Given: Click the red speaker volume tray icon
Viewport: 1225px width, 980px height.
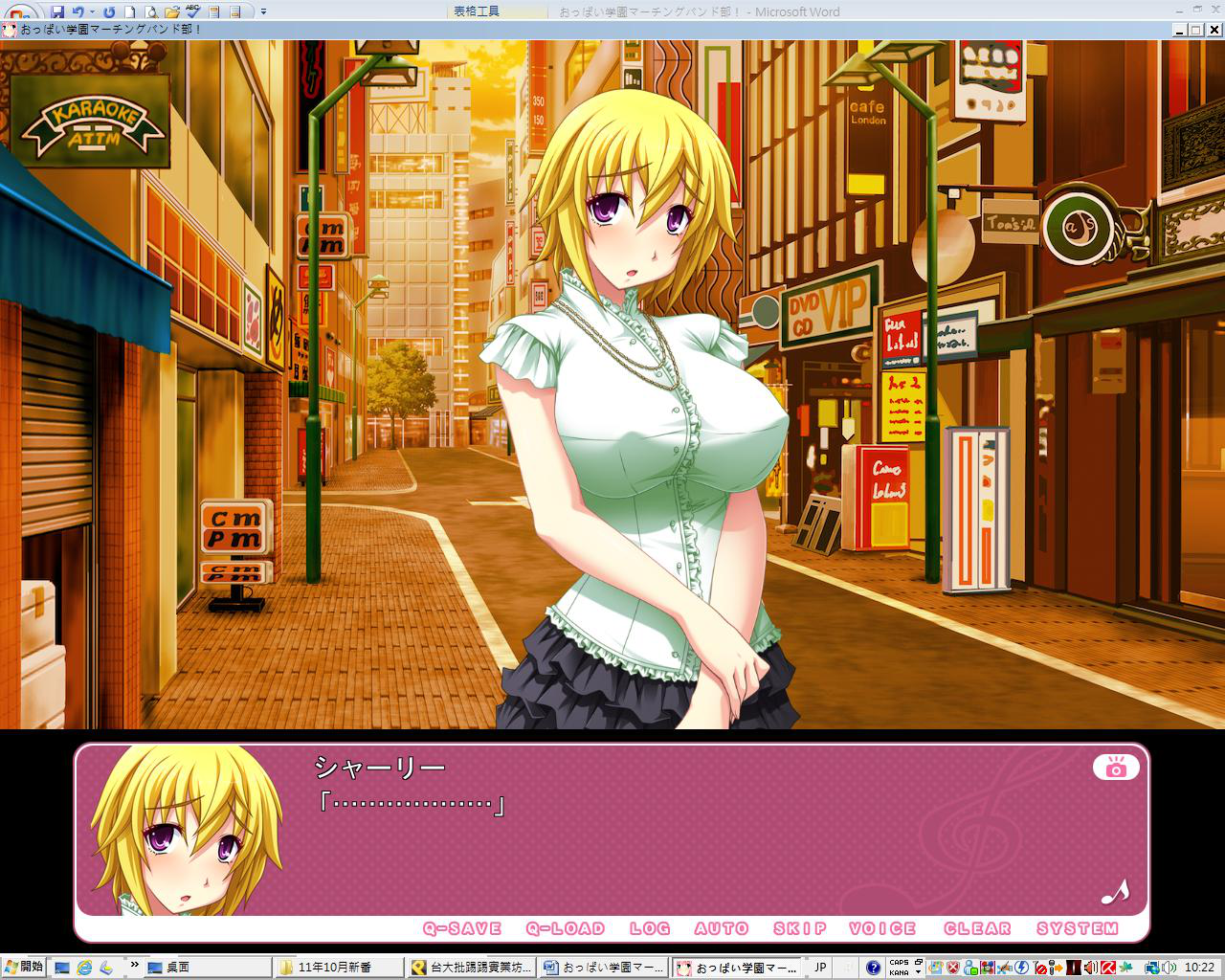Looking at the screenshot, I should pos(1090,968).
